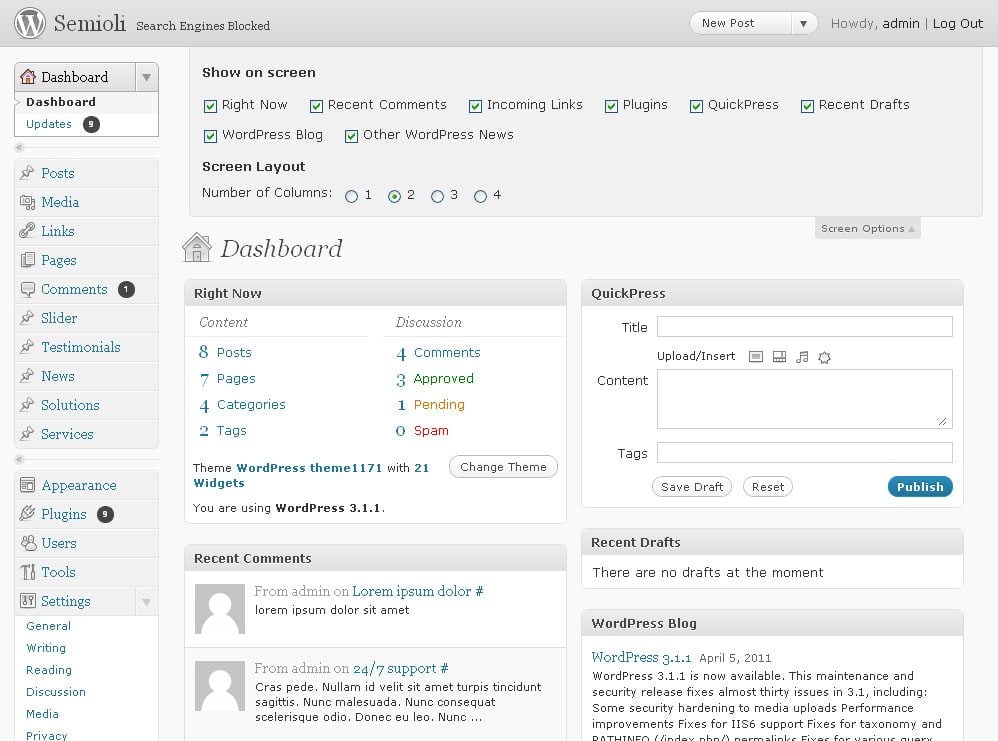Click the Change Theme button
The width and height of the screenshot is (998, 741).
pos(503,467)
